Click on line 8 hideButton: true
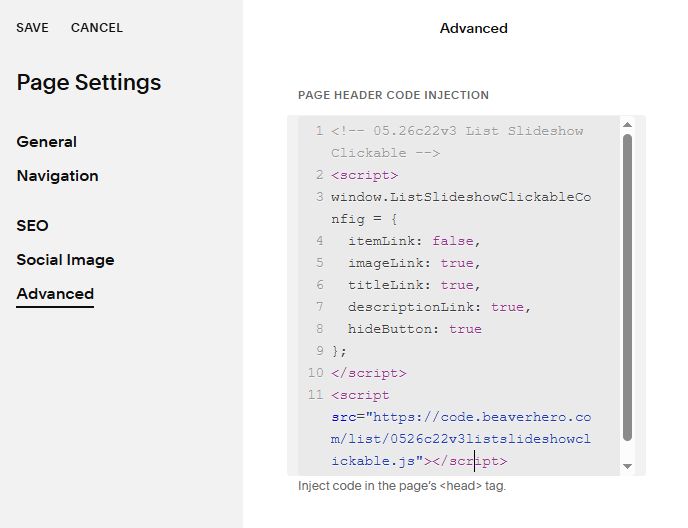Image resolution: width=688 pixels, height=528 pixels. [415, 329]
